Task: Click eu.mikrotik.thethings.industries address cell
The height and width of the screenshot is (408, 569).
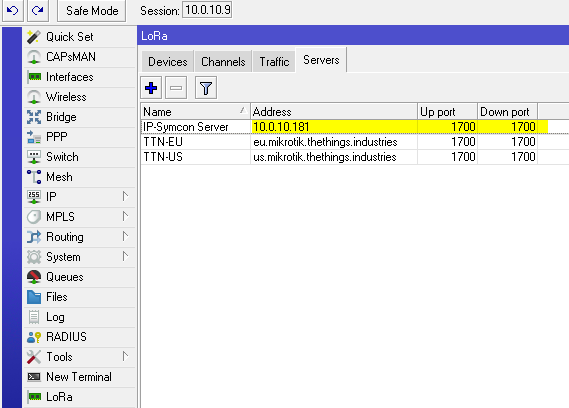Action: click(333, 142)
